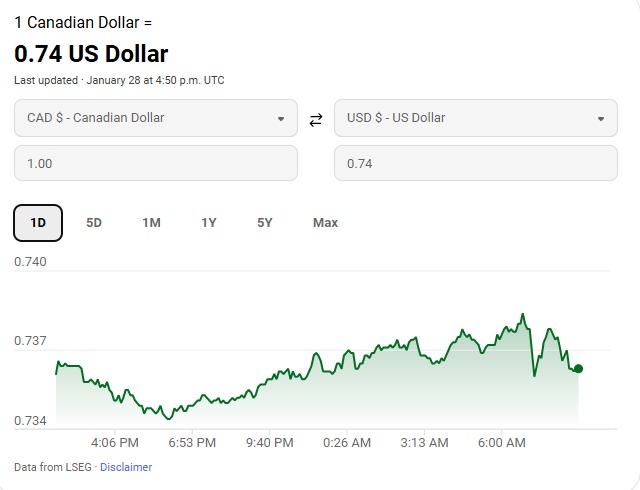
Task: Select the 5Y chart range
Action: point(265,223)
